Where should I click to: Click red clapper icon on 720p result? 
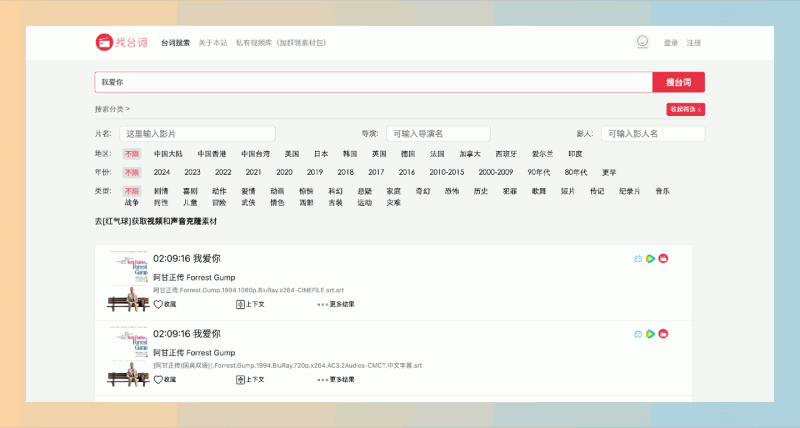663,334
